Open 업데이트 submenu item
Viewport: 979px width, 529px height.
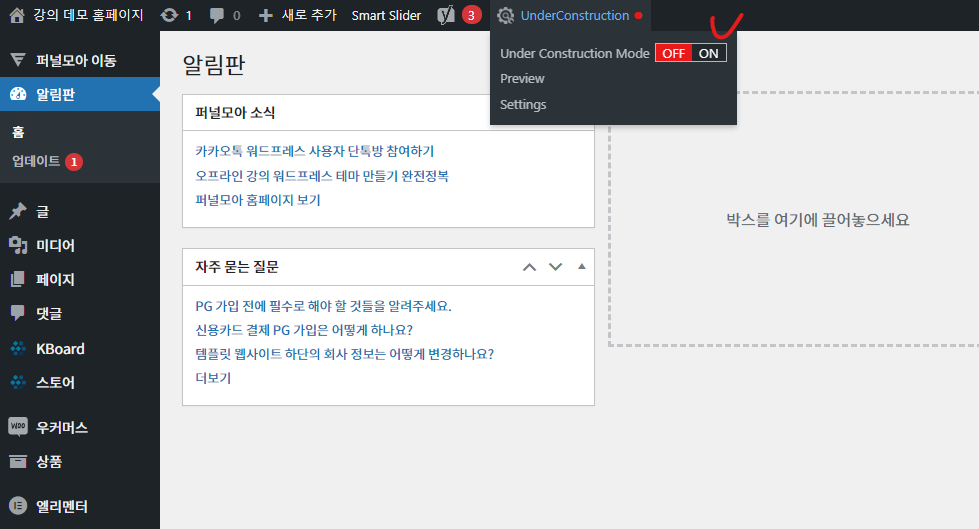coord(36,161)
